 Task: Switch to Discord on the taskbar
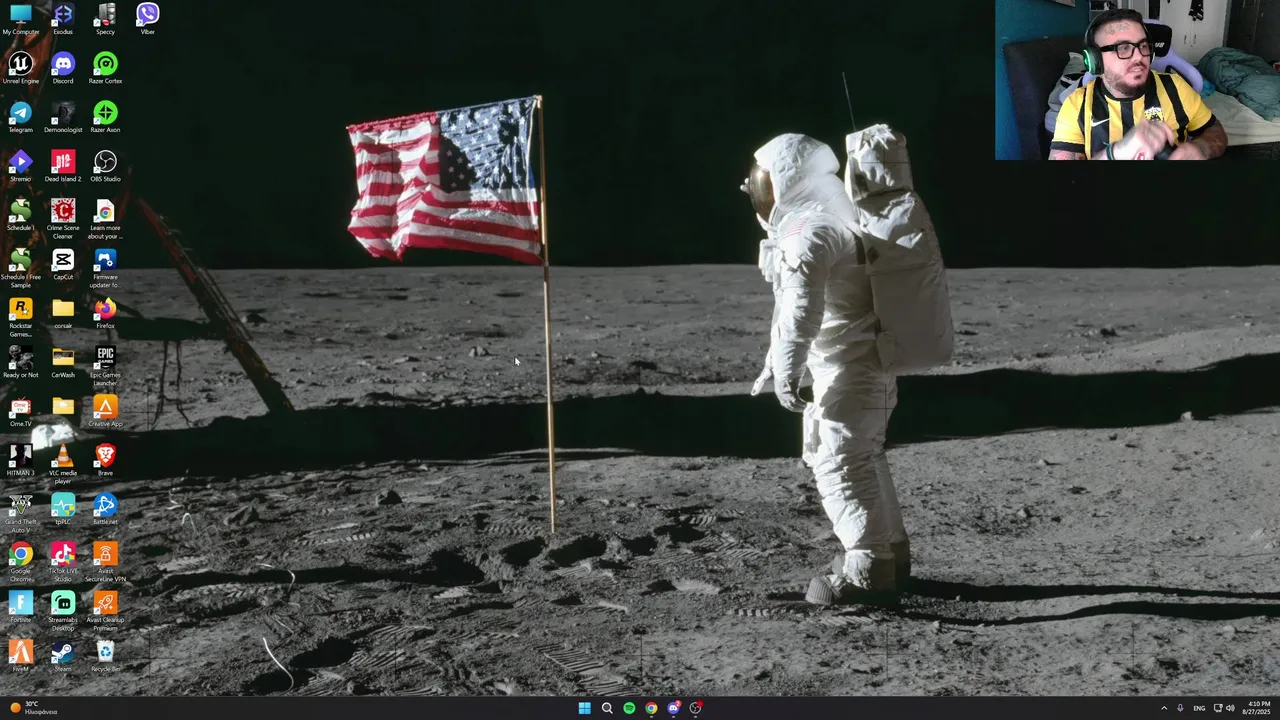(673, 708)
